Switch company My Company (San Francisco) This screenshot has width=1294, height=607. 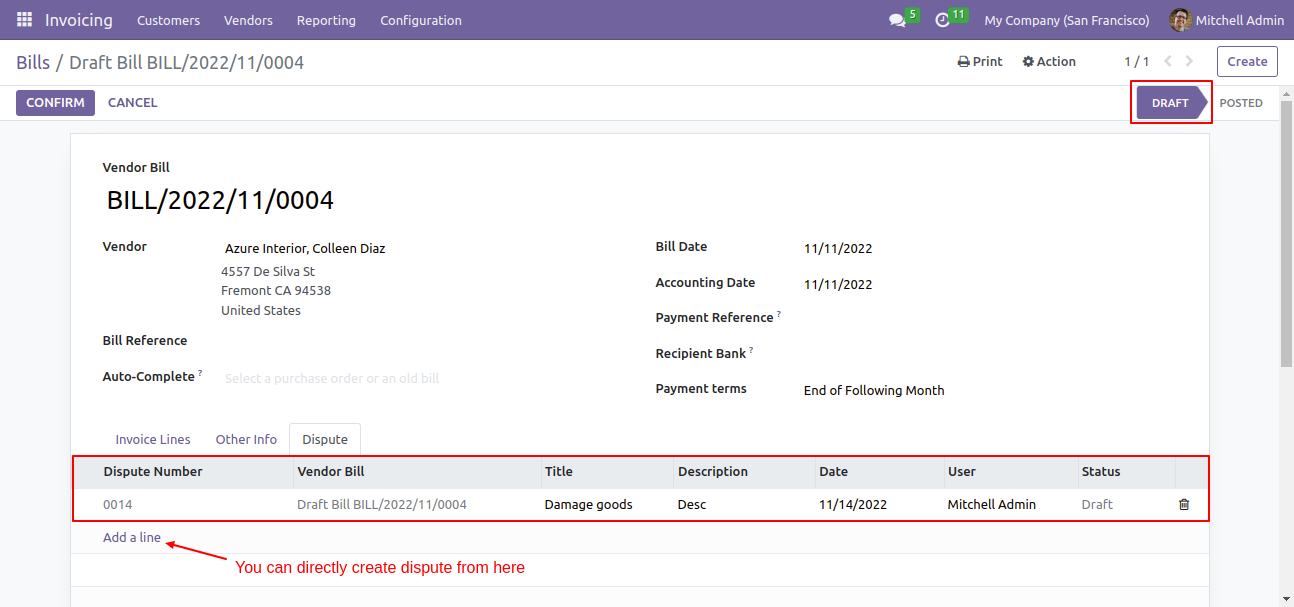tap(1067, 20)
